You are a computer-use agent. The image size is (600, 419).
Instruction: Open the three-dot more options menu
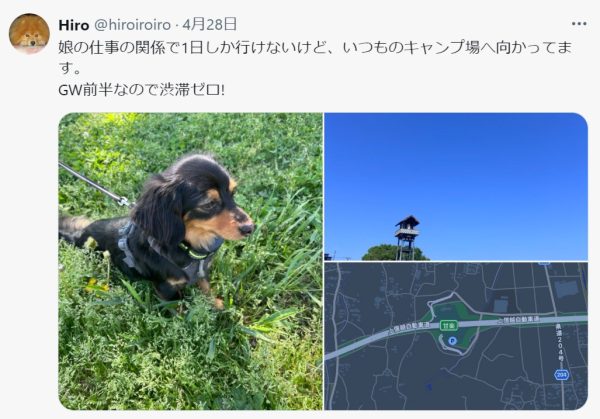pyautogui.click(x=579, y=24)
